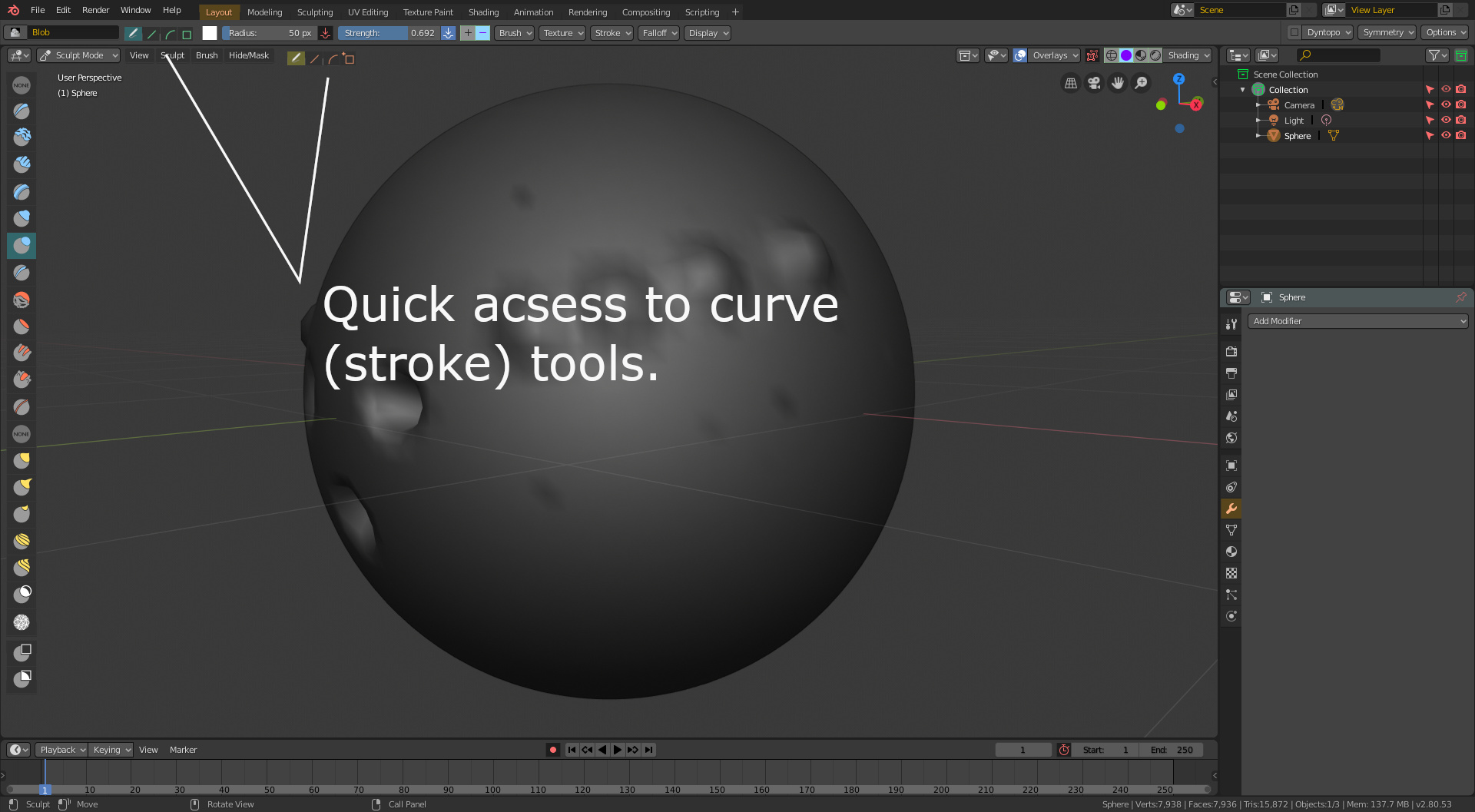Play the animation forward

pyautogui.click(x=618, y=750)
